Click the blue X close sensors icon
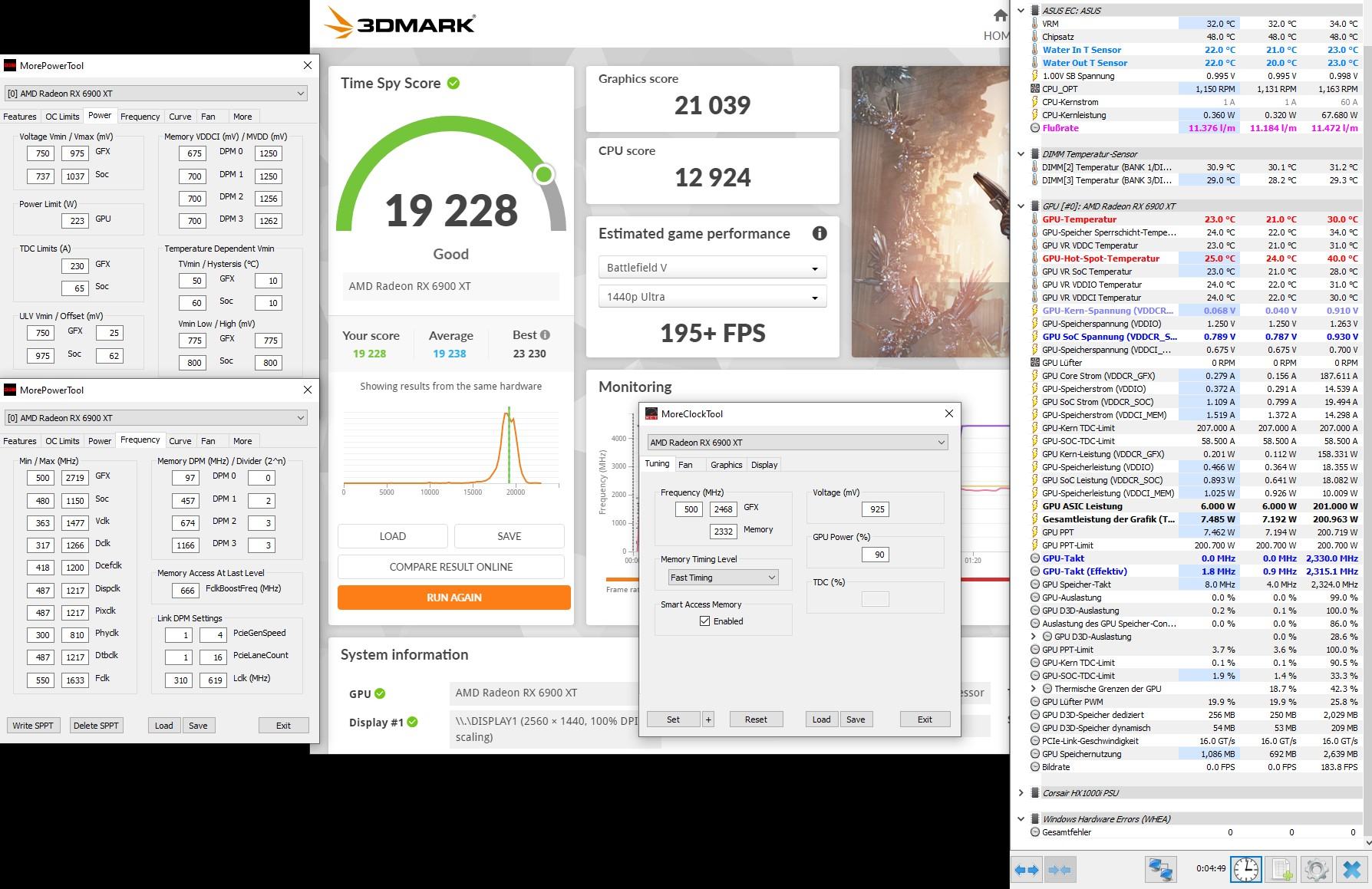Viewport: 1372px width, 889px height. 1353,869
